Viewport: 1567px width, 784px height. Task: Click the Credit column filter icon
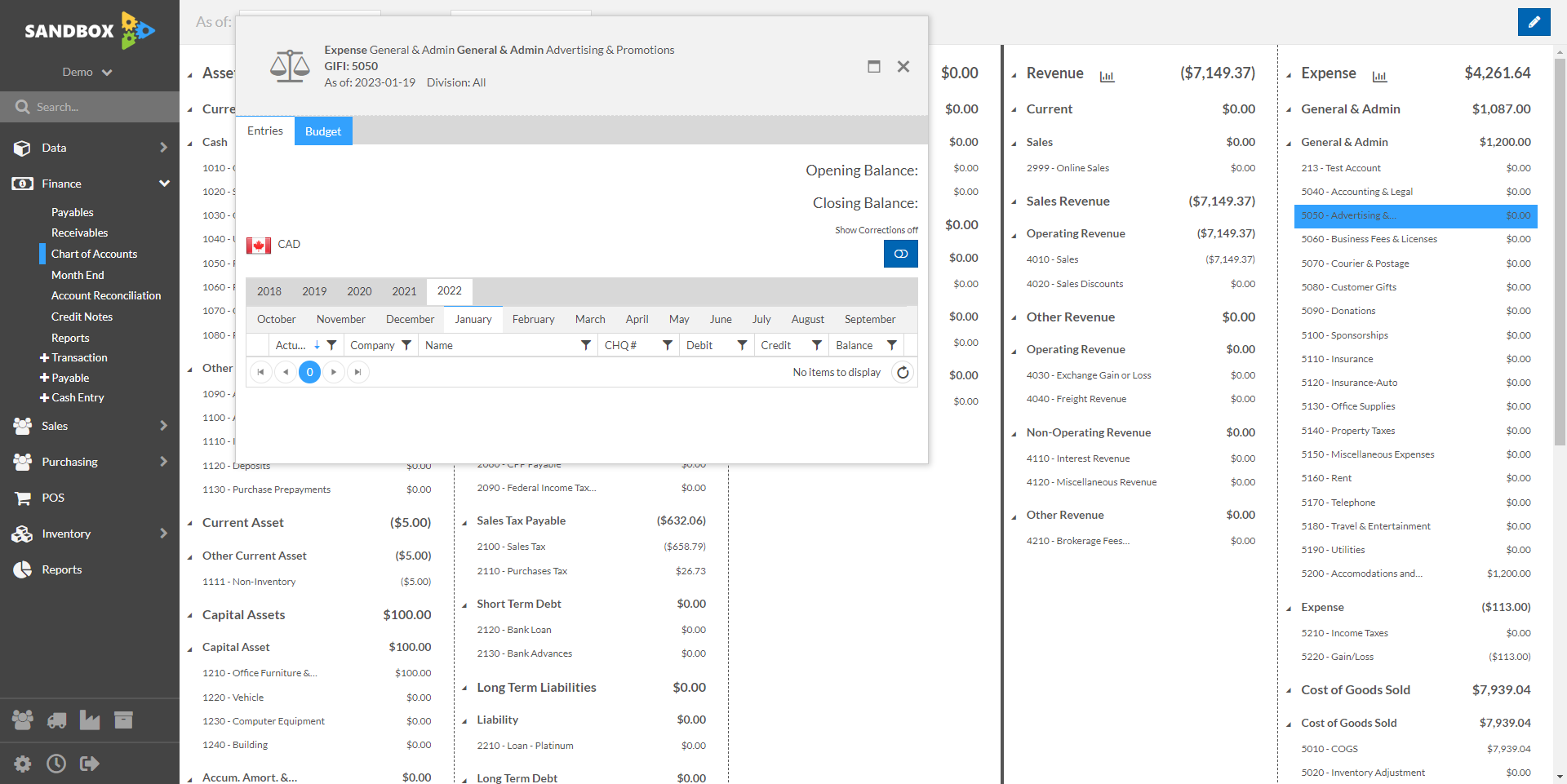tap(816, 345)
